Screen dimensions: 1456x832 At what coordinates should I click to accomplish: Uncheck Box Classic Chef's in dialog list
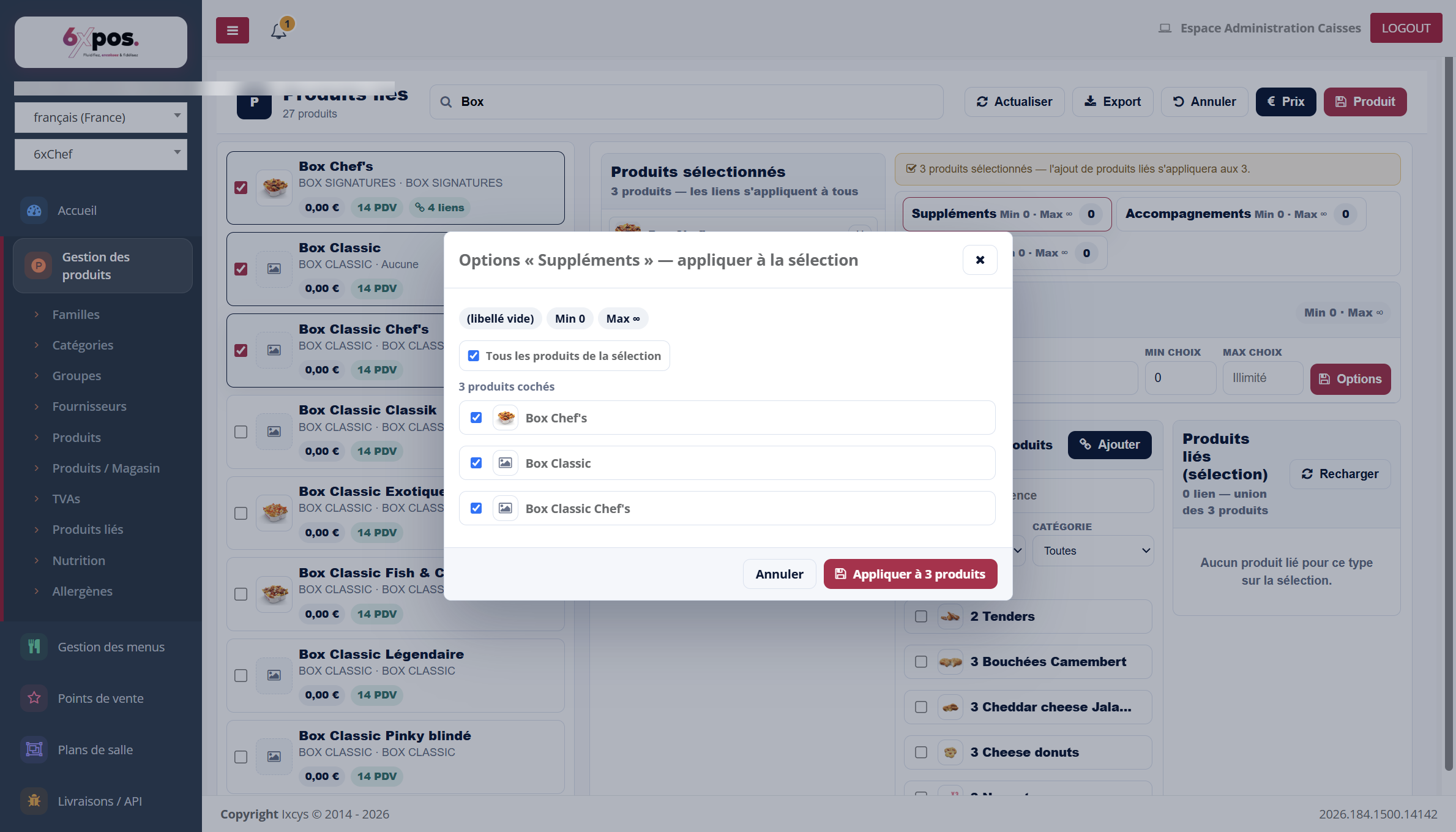click(476, 508)
